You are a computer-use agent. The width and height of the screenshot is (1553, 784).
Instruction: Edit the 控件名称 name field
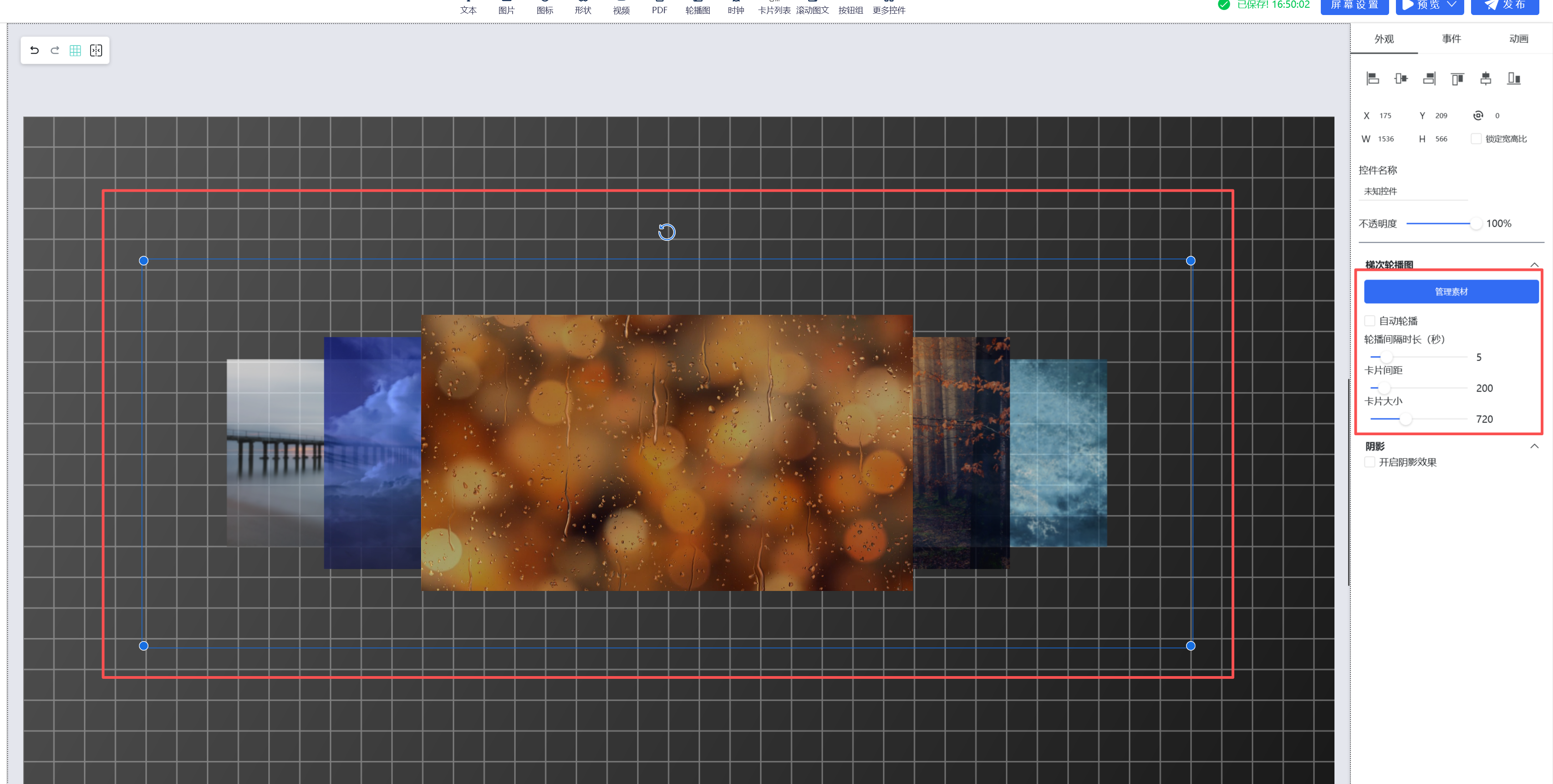1413,191
